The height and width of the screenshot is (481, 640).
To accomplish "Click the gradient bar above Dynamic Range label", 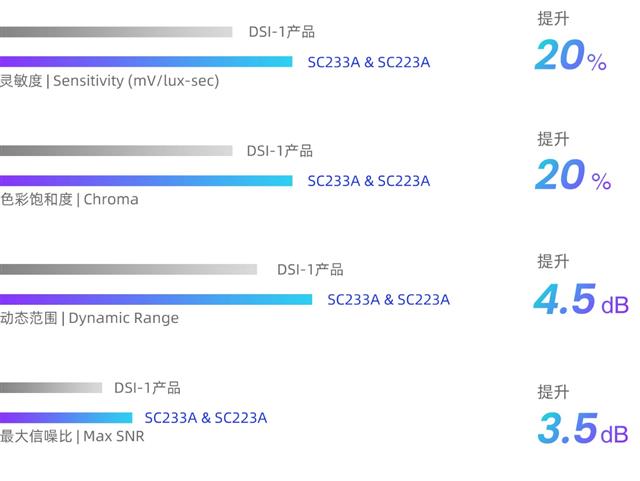I will (x=156, y=299).
